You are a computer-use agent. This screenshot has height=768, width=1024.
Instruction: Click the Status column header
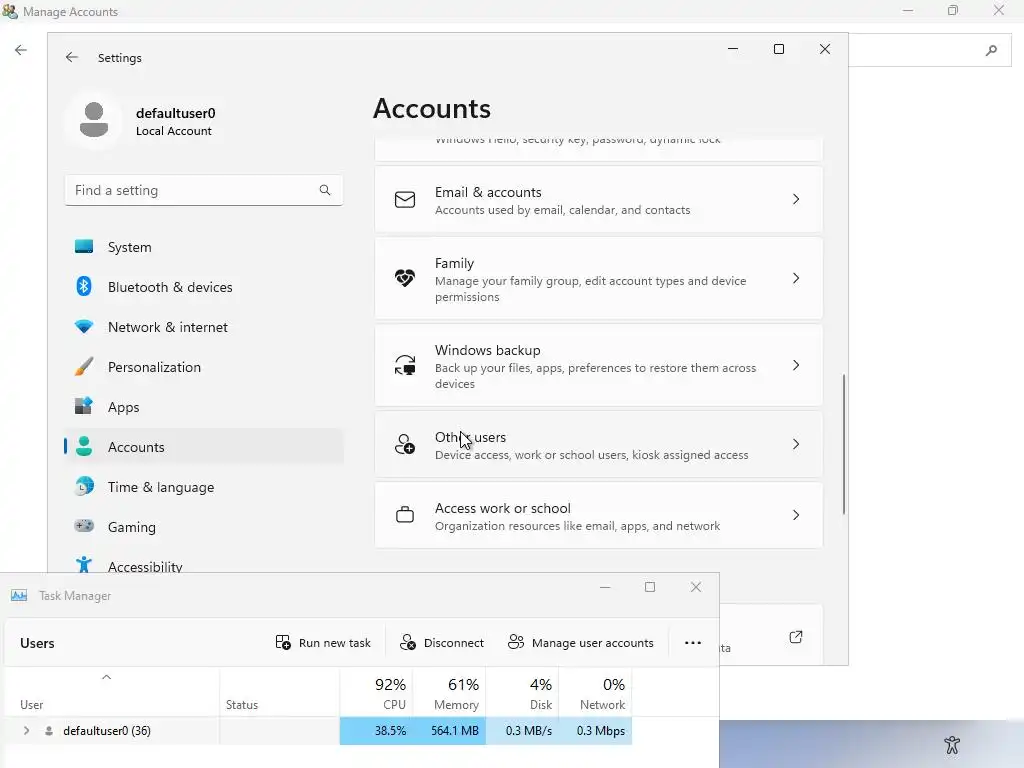[x=280, y=694]
